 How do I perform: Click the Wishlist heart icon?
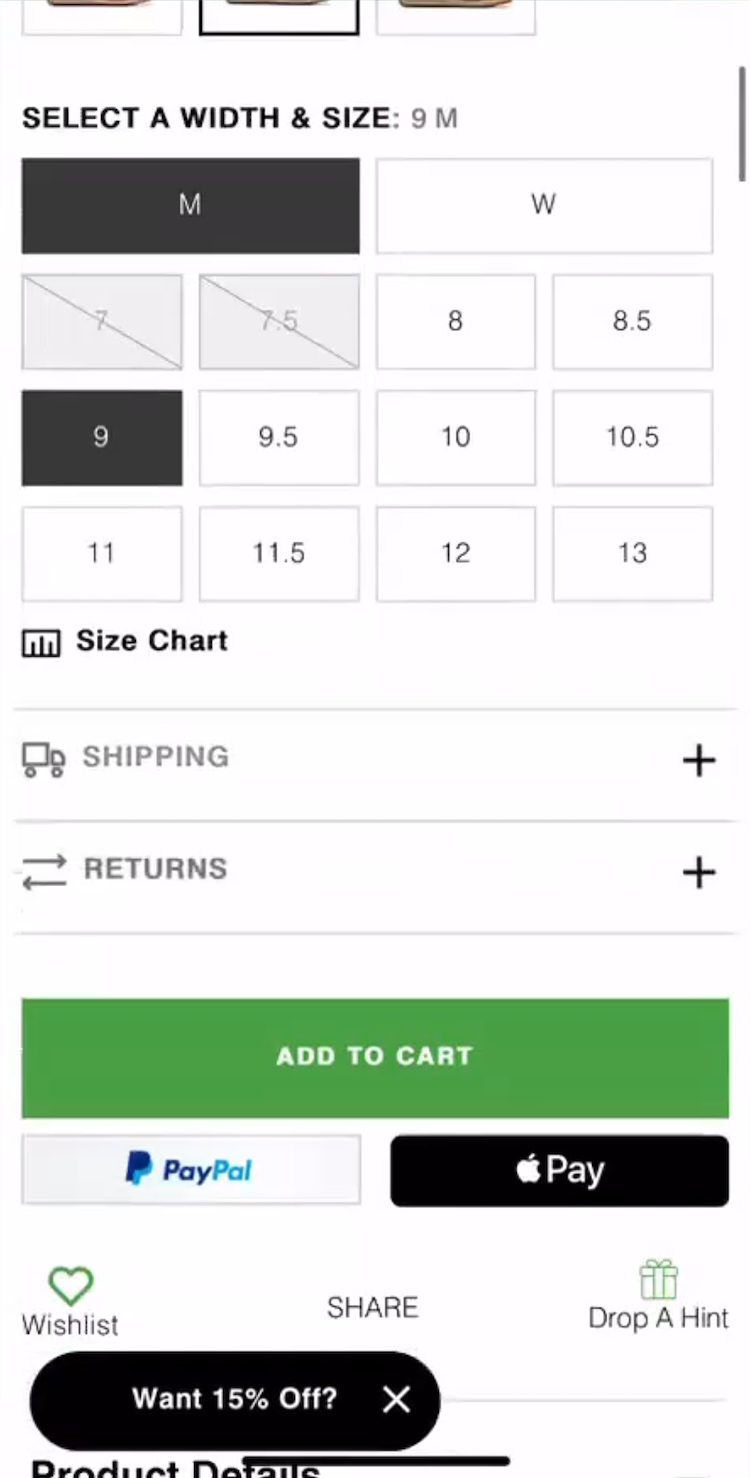(x=71, y=1286)
